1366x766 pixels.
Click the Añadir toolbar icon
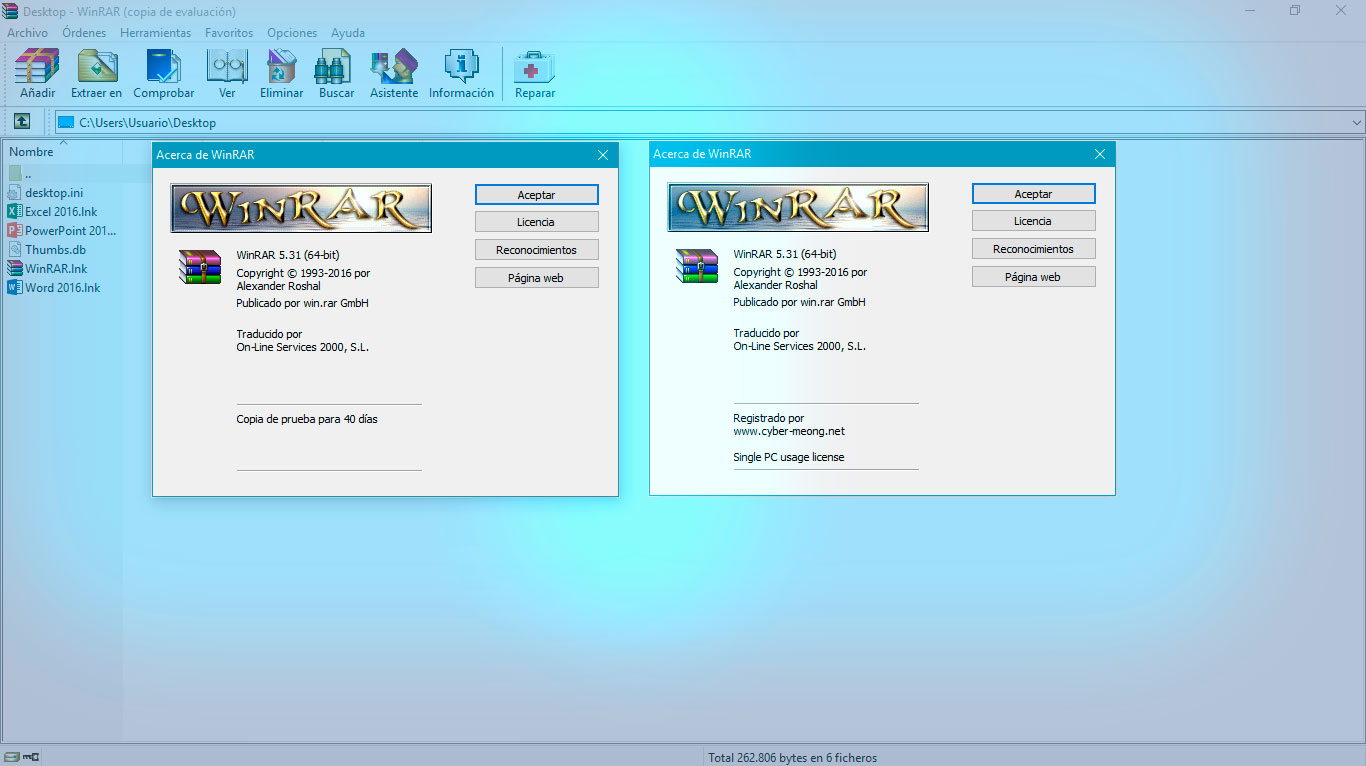(36, 70)
